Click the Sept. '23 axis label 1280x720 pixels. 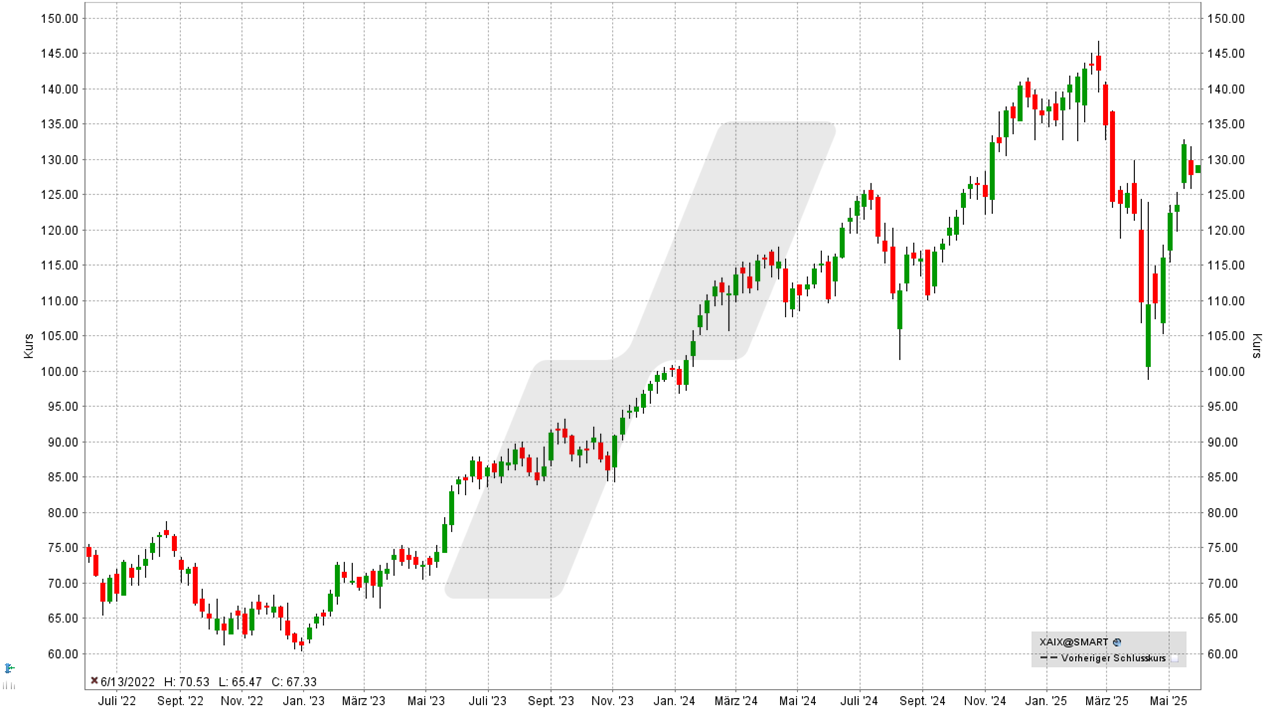point(550,702)
